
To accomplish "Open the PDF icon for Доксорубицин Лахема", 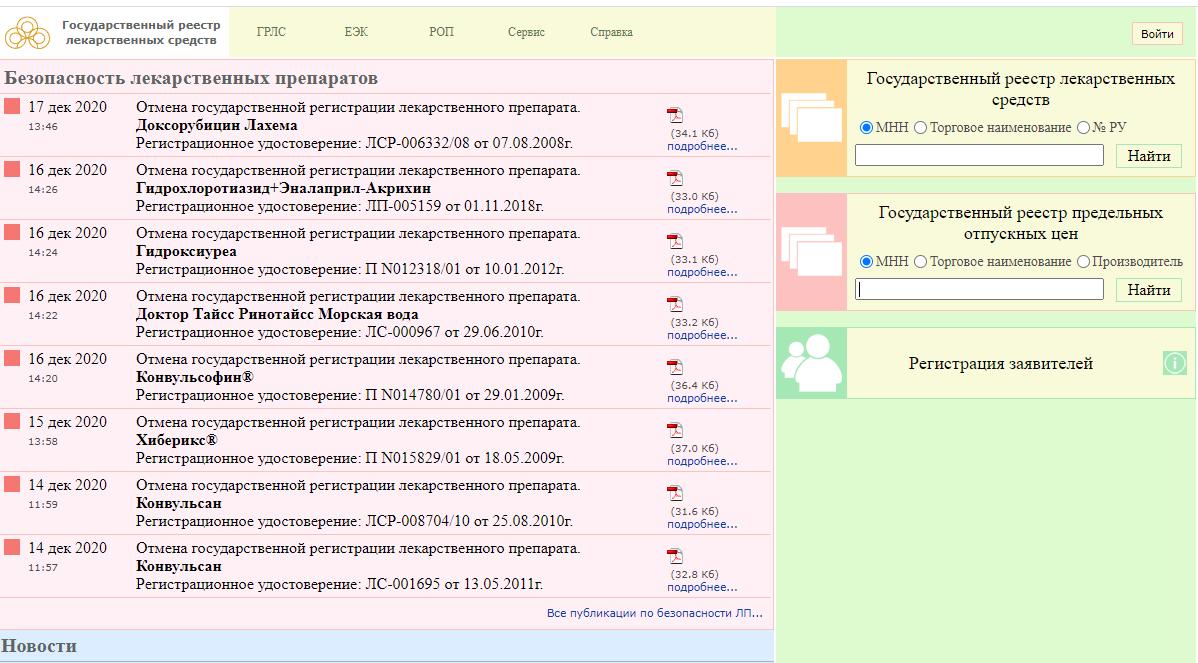I will click(675, 115).
